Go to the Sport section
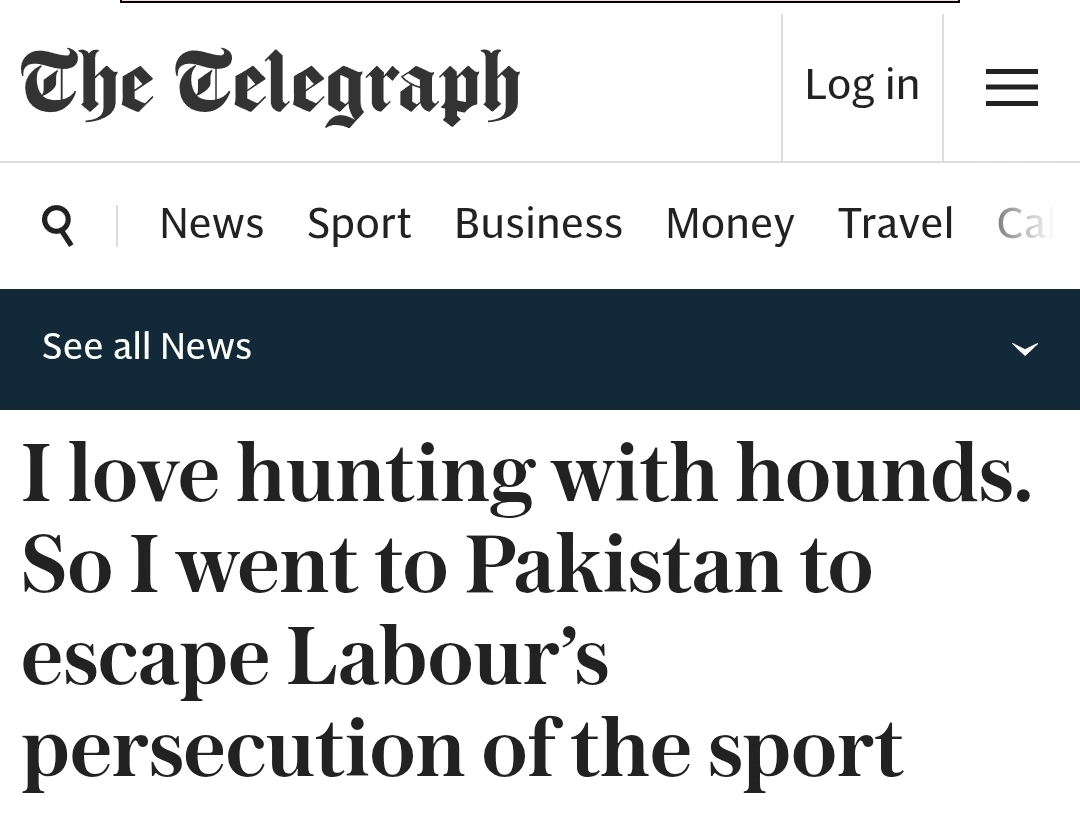Image resolution: width=1080 pixels, height=822 pixels. [x=359, y=223]
